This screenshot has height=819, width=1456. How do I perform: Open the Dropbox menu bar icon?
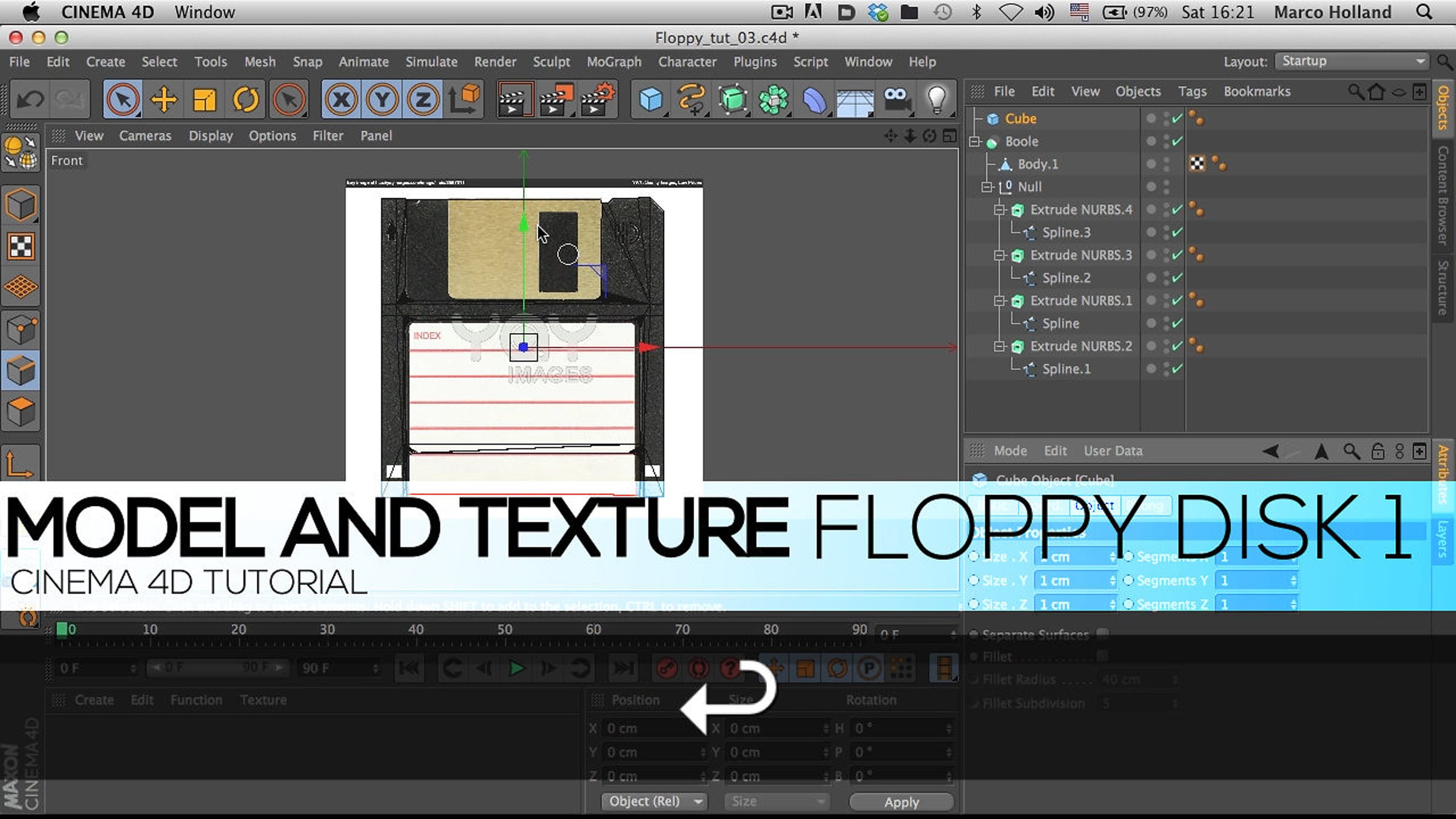(x=878, y=12)
